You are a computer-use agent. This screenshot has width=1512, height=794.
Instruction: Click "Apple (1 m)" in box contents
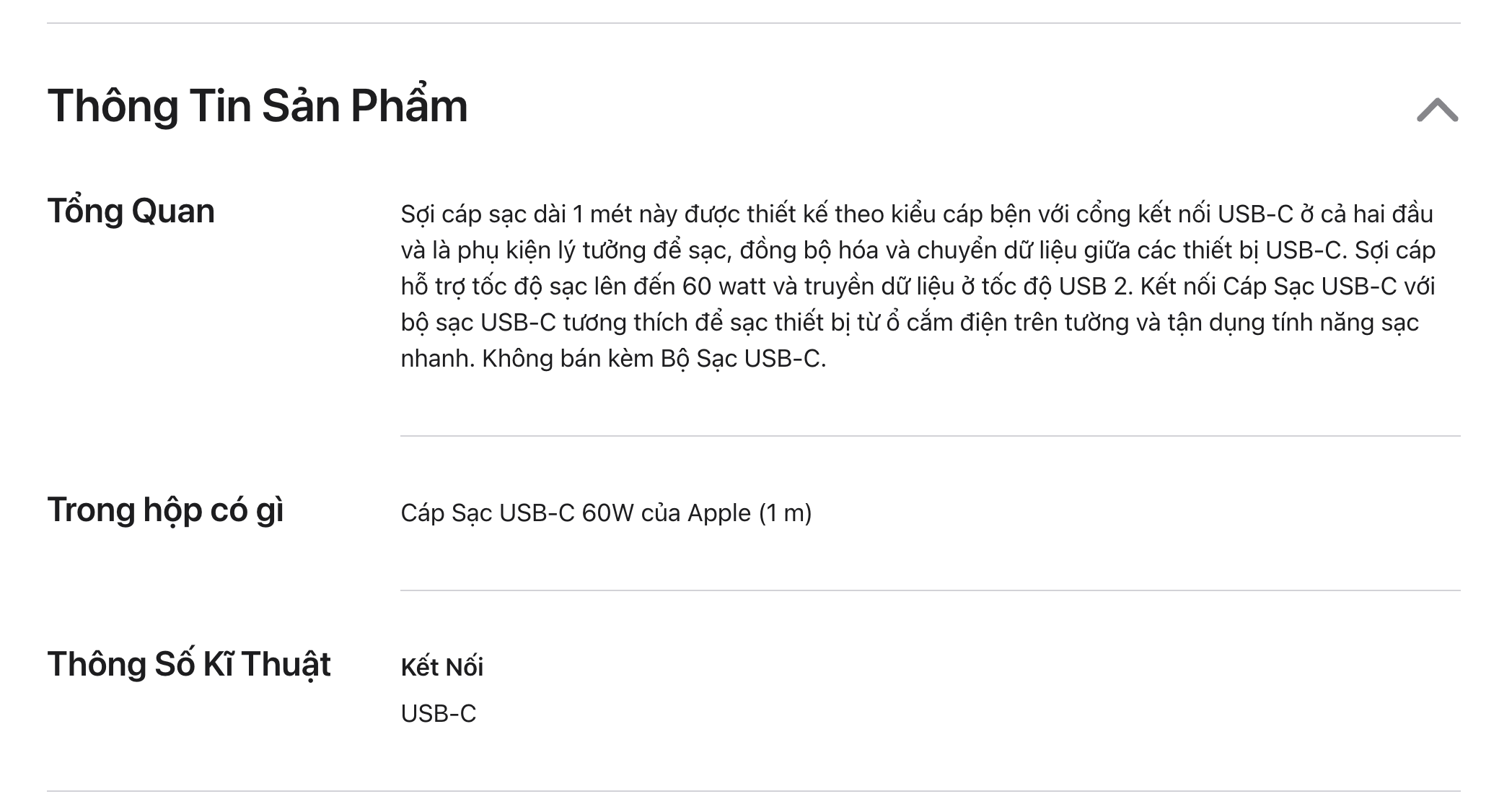[750, 513]
